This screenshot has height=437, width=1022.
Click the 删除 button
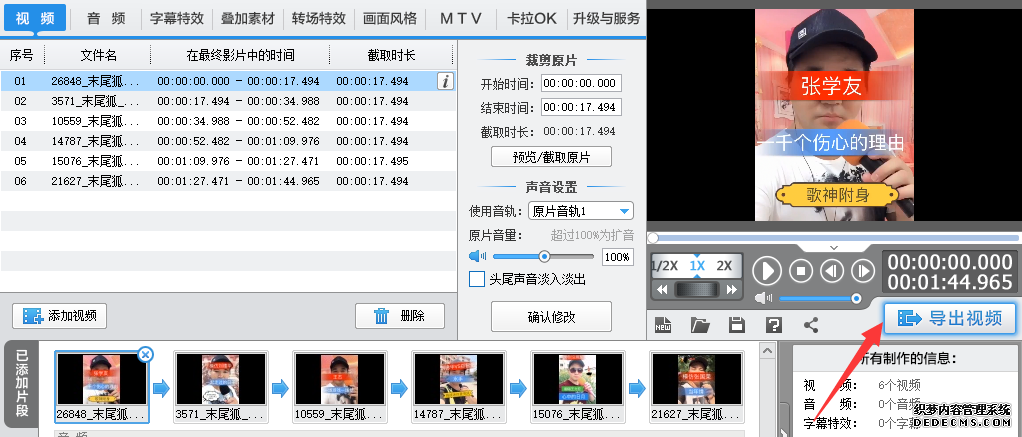400,316
